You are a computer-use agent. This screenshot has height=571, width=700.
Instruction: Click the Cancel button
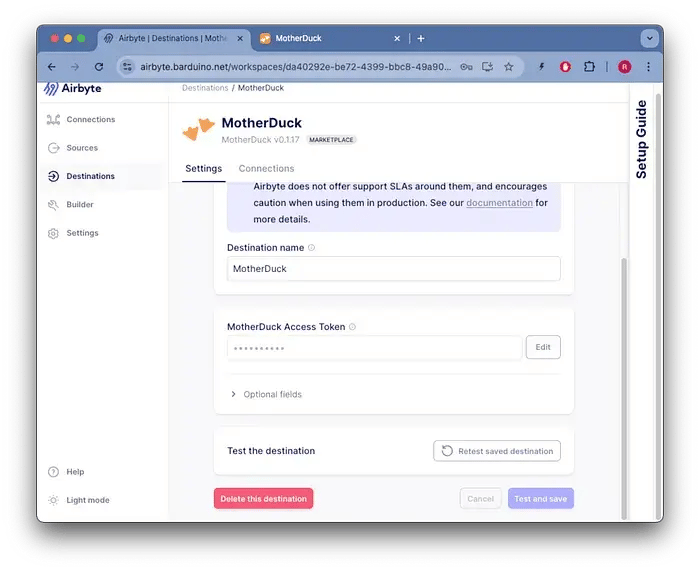click(480, 499)
